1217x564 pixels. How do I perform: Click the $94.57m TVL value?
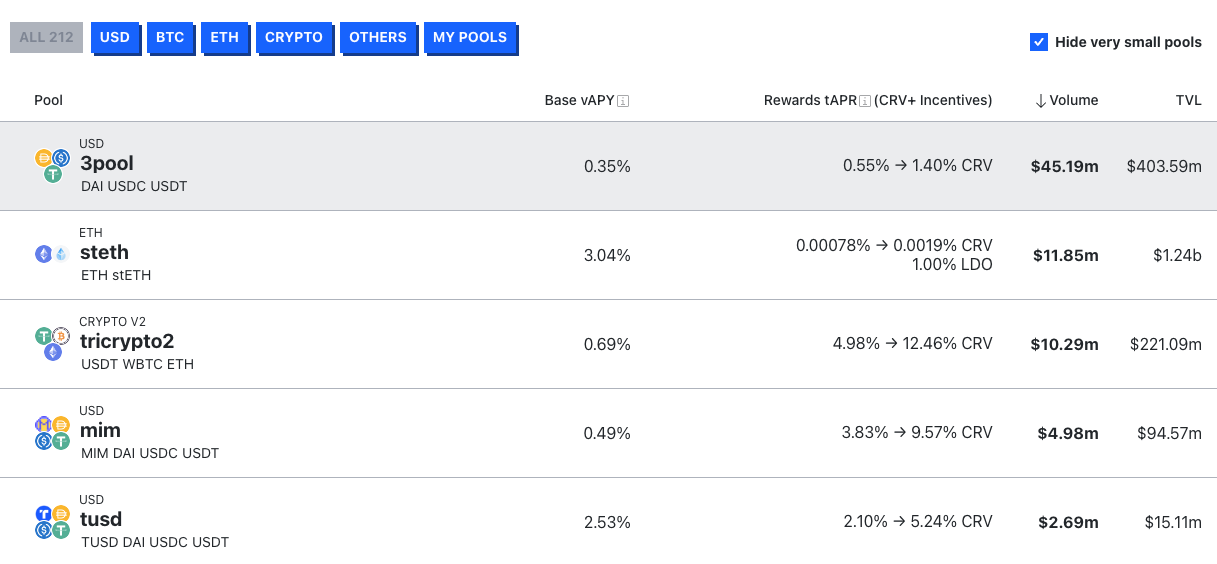point(1170,433)
